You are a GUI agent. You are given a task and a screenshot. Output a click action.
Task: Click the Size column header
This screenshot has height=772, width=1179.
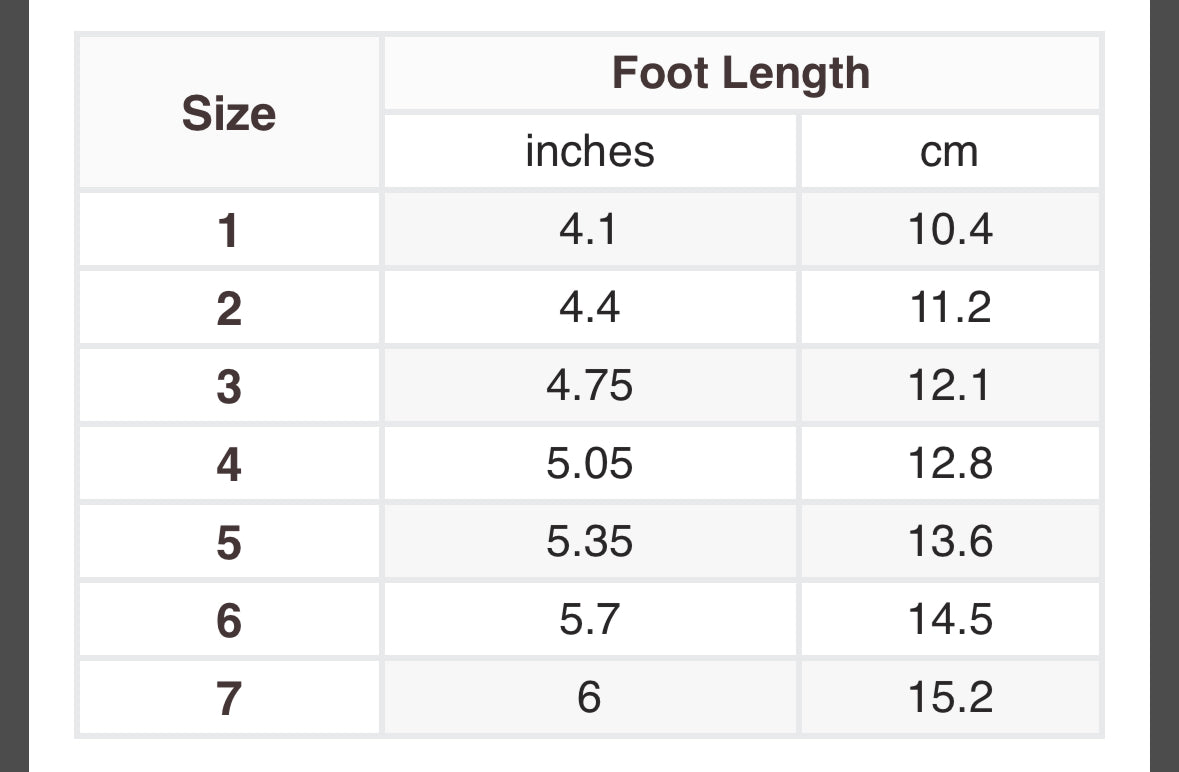pyautogui.click(x=229, y=112)
